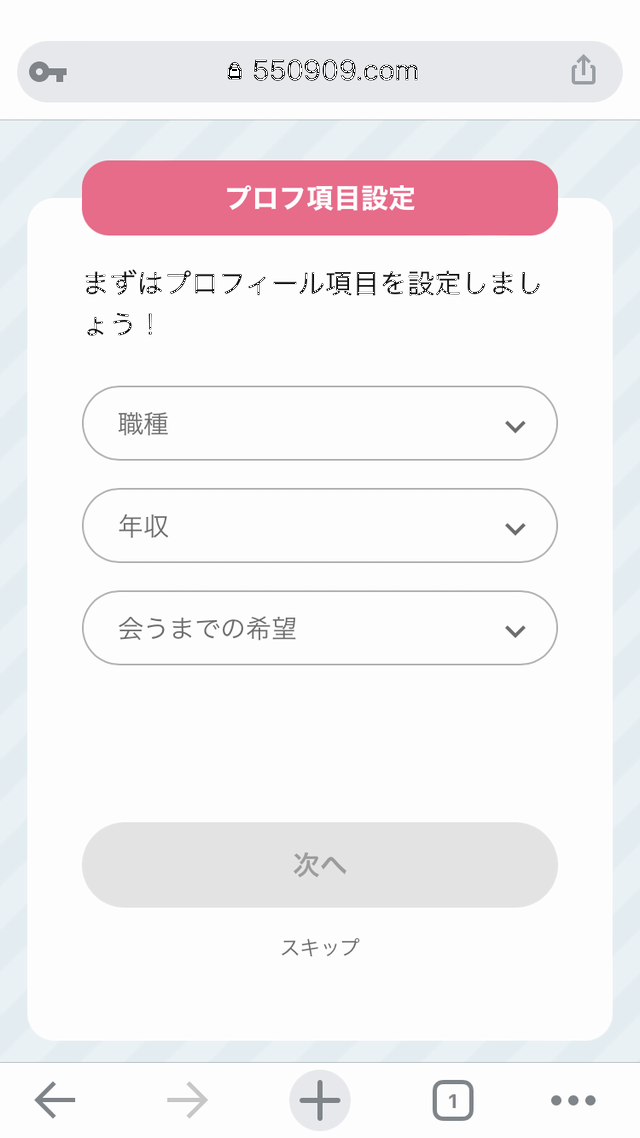This screenshot has height=1138, width=640.
Task: Click the chevron in the 年収 field
Action: (x=515, y=528)
